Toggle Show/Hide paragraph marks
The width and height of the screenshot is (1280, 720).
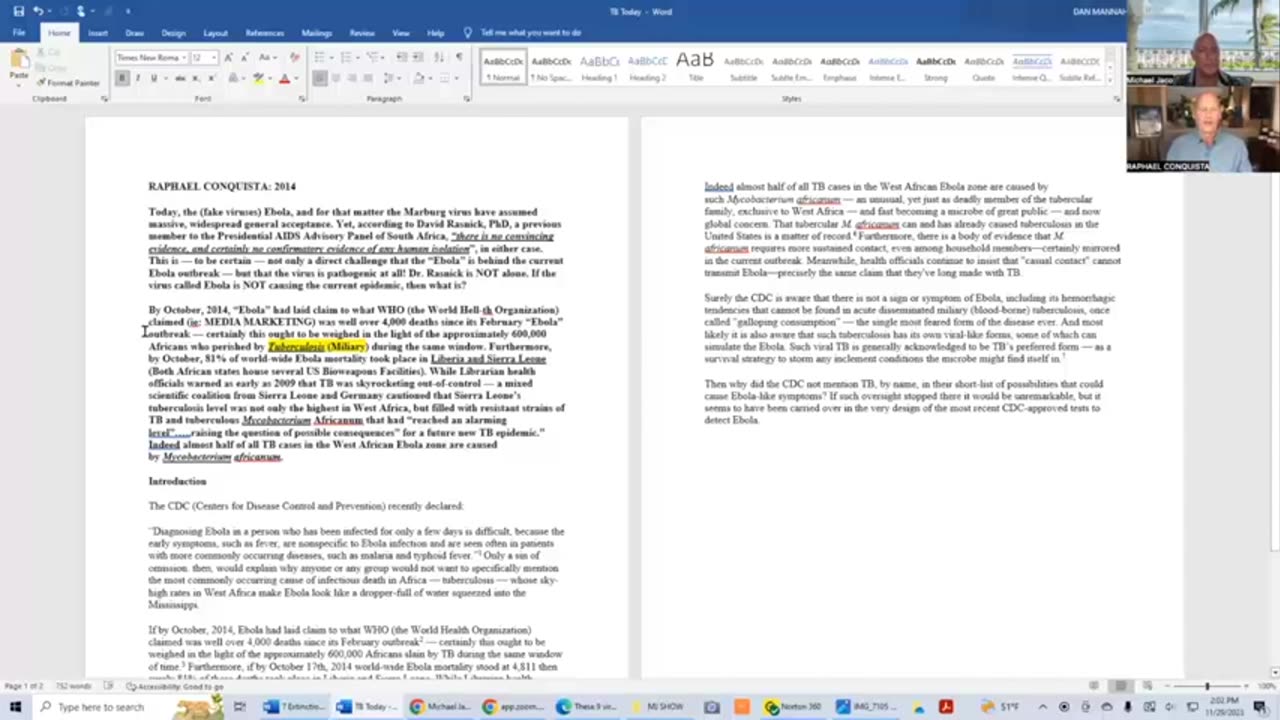point(459,58)
